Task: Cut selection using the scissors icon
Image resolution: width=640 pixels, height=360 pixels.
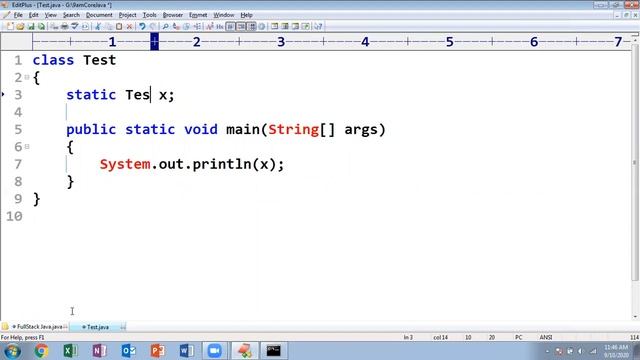Action: coord(97,27)
